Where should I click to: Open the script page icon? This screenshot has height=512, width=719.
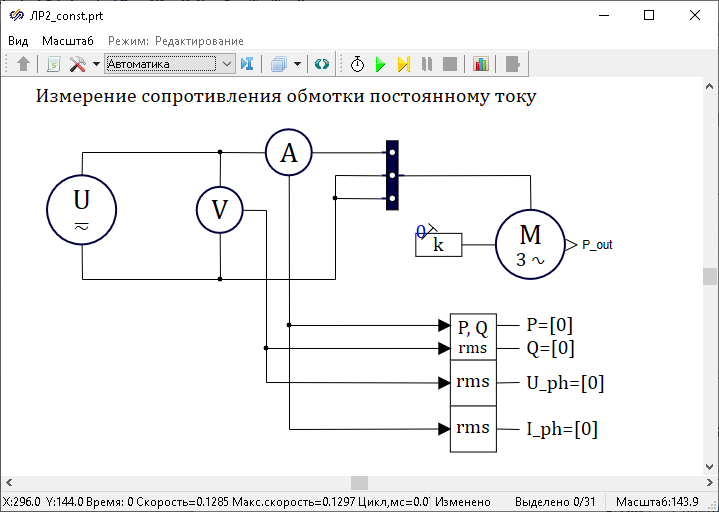click(54, 64)
